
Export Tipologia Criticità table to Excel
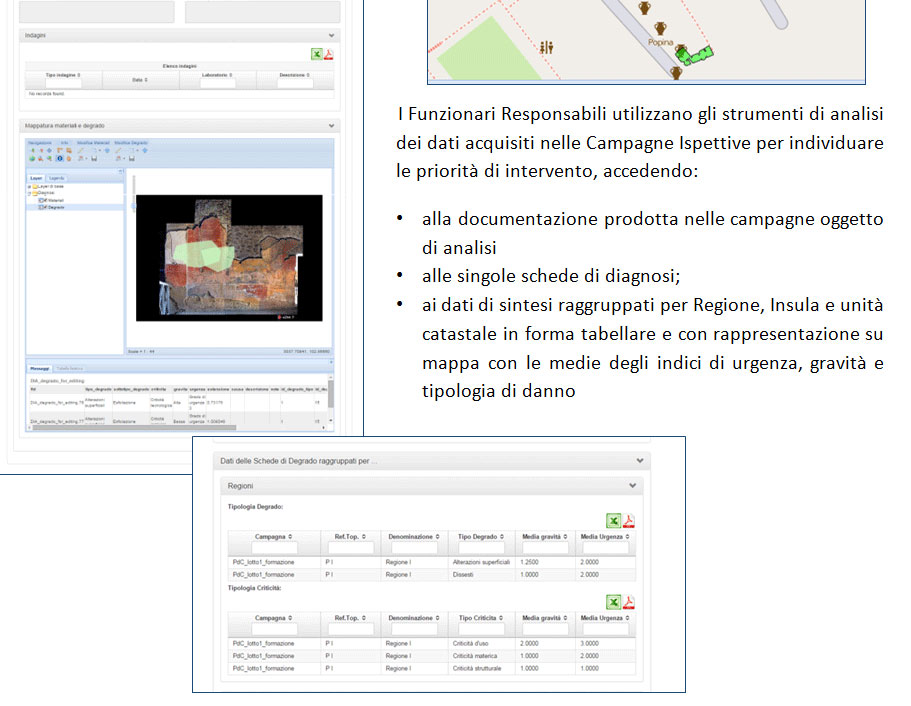pos(614,601)
